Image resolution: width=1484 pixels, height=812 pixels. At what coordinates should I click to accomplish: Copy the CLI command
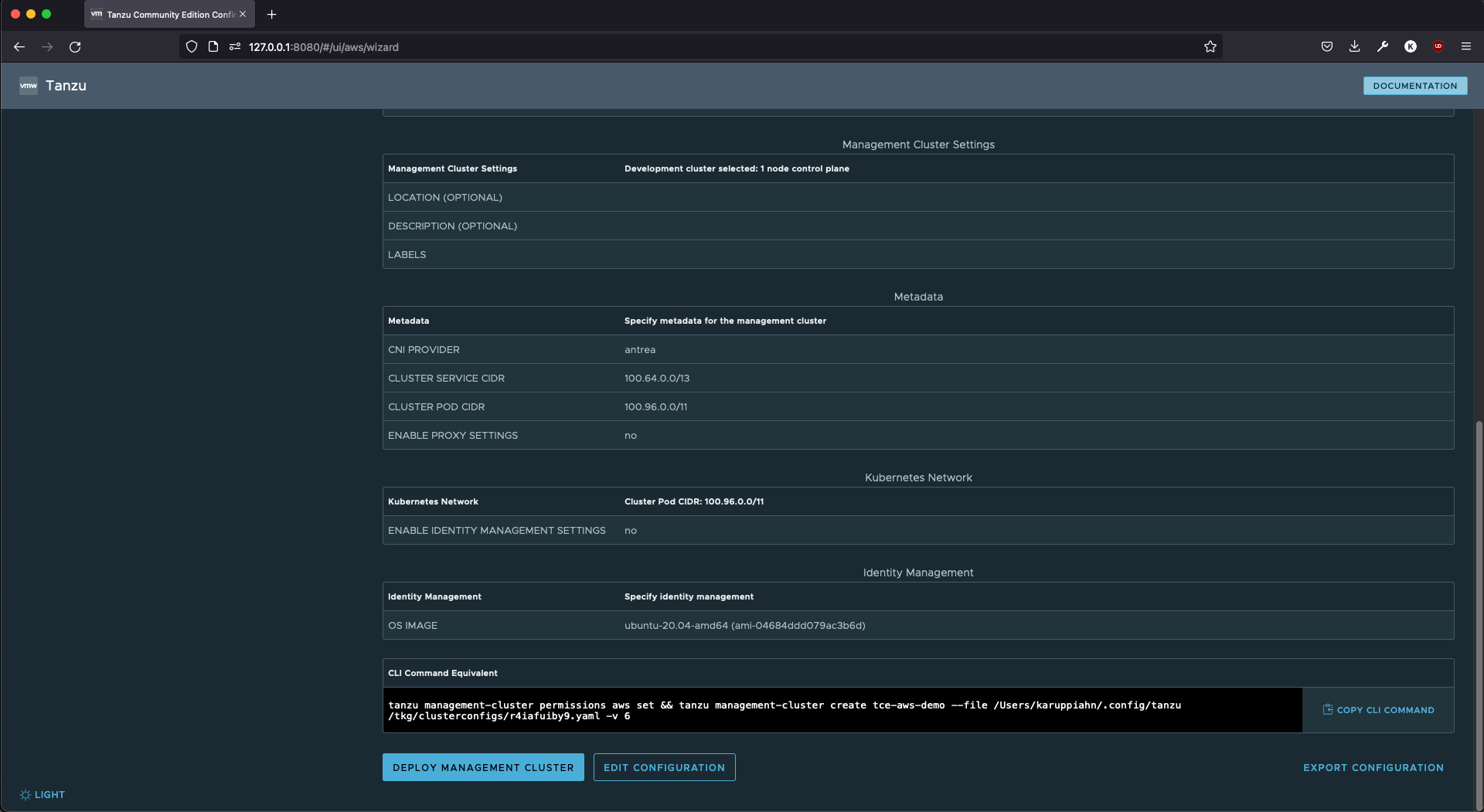(x=1378, y=710)
